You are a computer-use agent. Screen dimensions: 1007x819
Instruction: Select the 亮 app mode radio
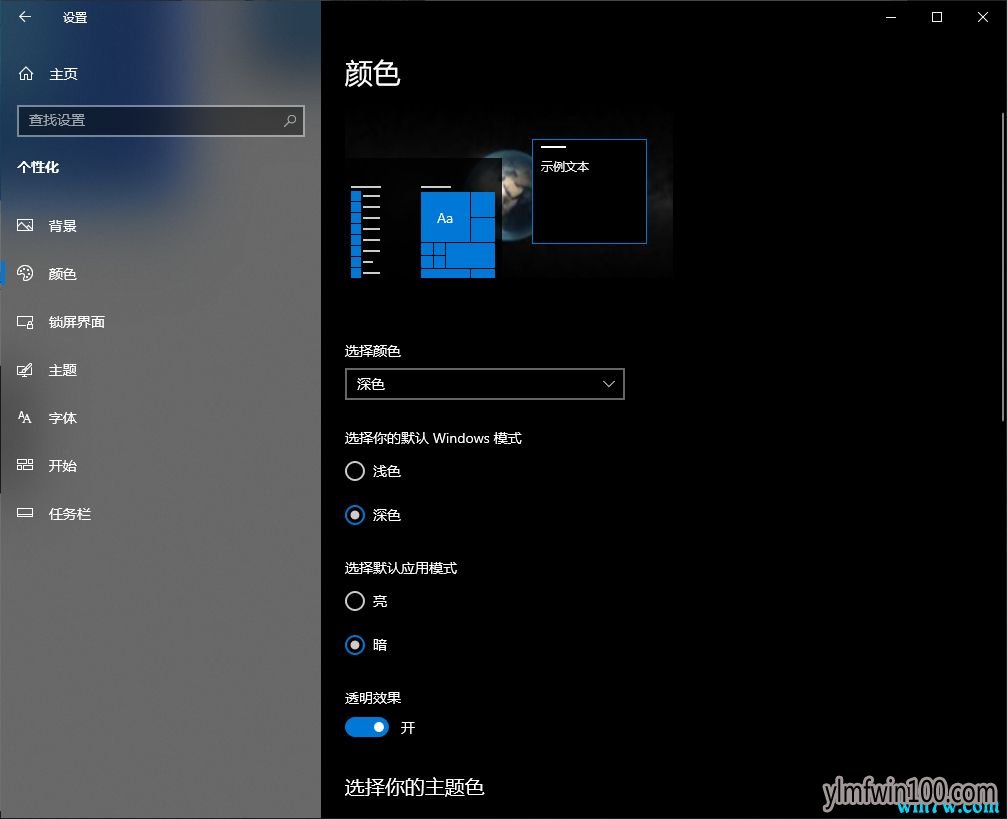click(355, 601)
